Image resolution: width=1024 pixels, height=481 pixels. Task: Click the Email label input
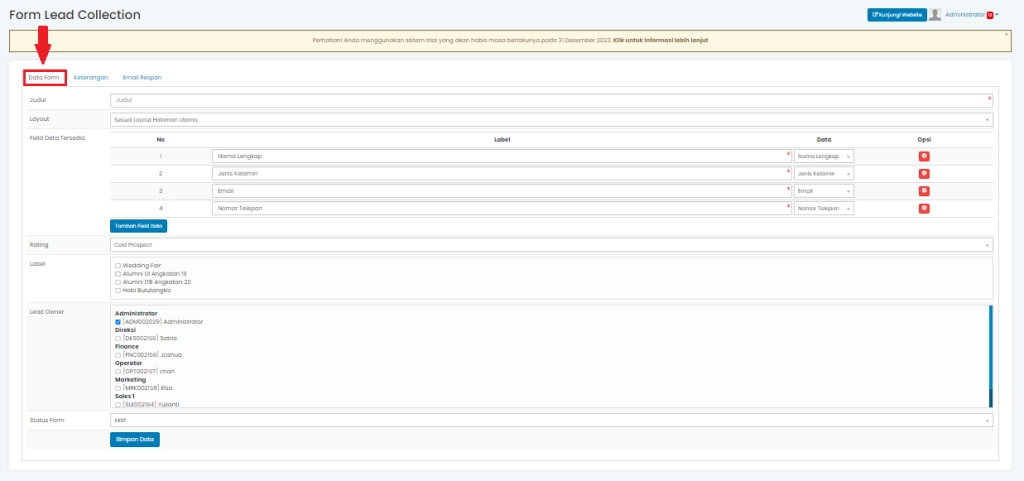click(x=502, y=191)
